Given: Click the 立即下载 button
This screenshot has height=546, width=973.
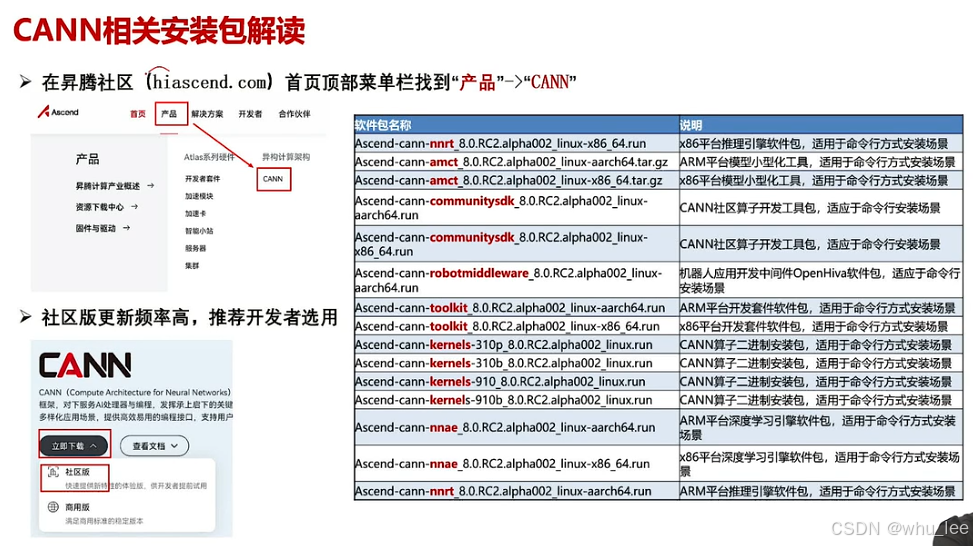Looking at the screenshot, I should pos(74,446).
